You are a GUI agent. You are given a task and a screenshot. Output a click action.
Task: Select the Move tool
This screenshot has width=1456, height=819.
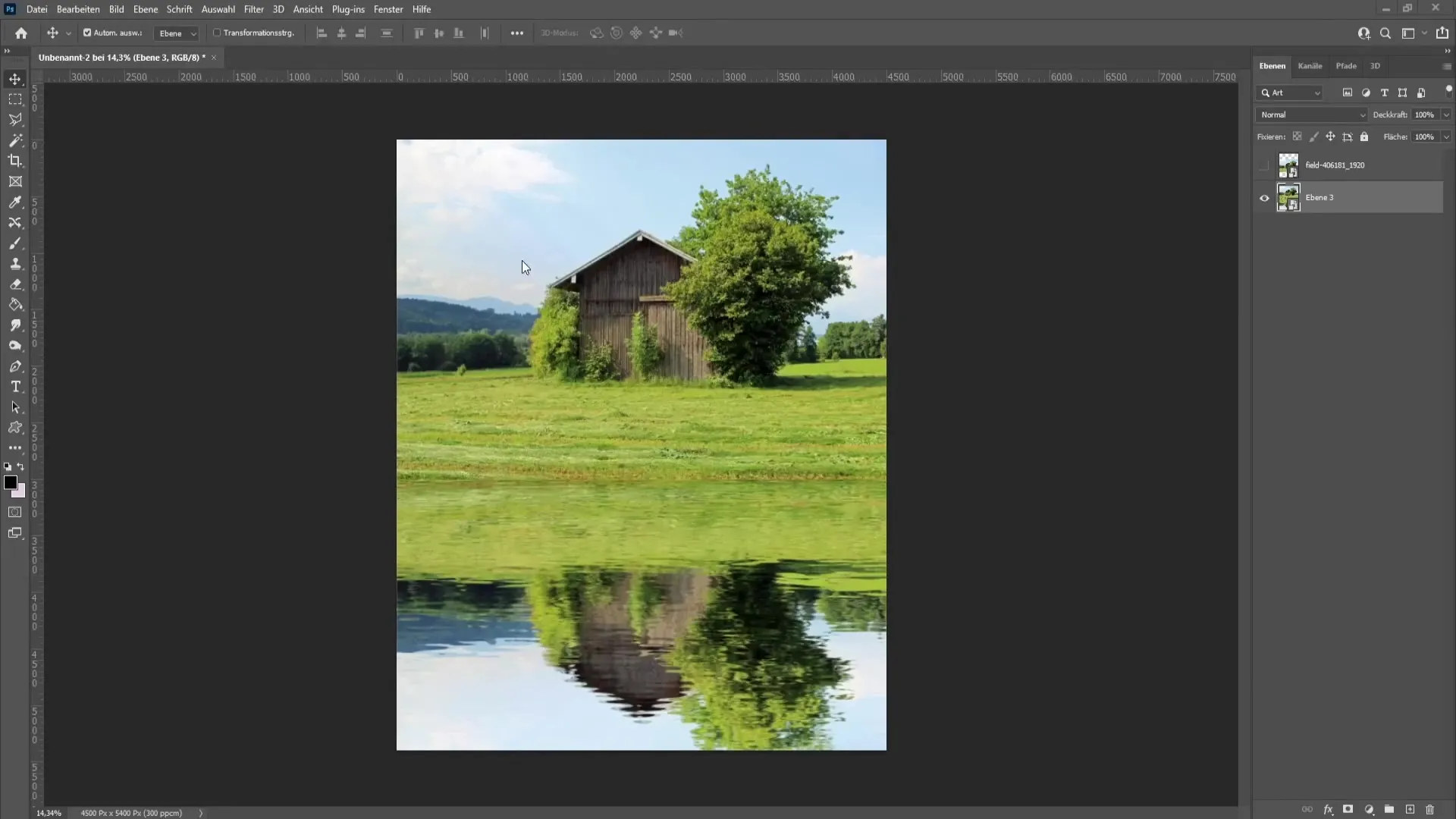(x=14, y=79)
